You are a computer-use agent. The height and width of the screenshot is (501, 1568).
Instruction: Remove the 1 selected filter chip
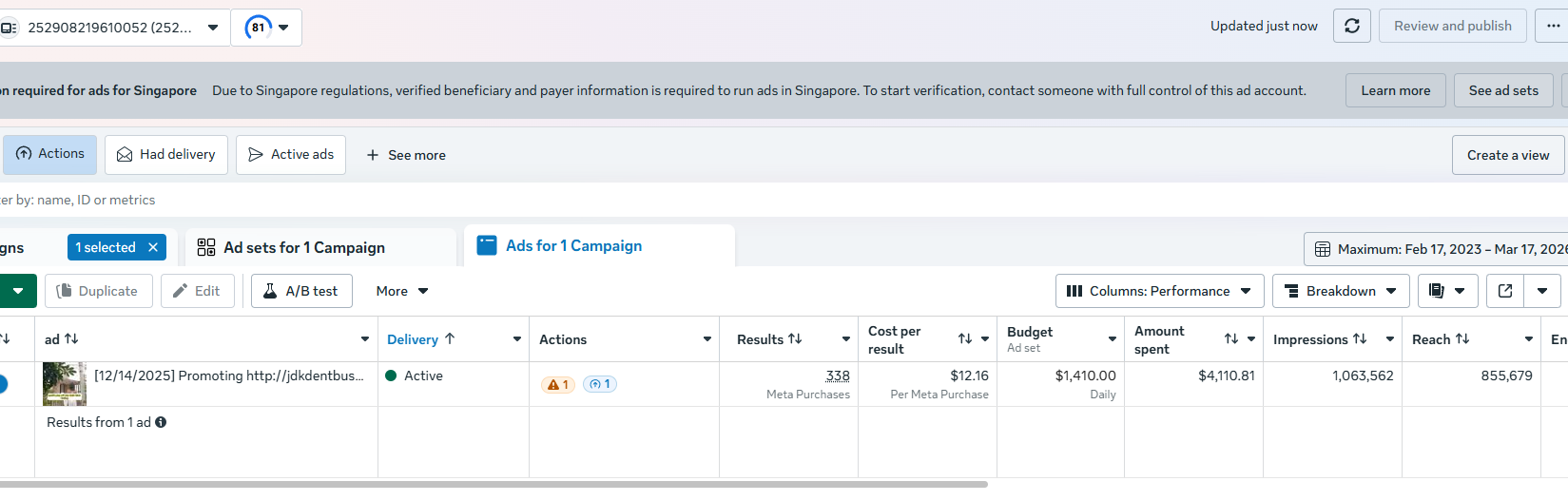[153, 247]
